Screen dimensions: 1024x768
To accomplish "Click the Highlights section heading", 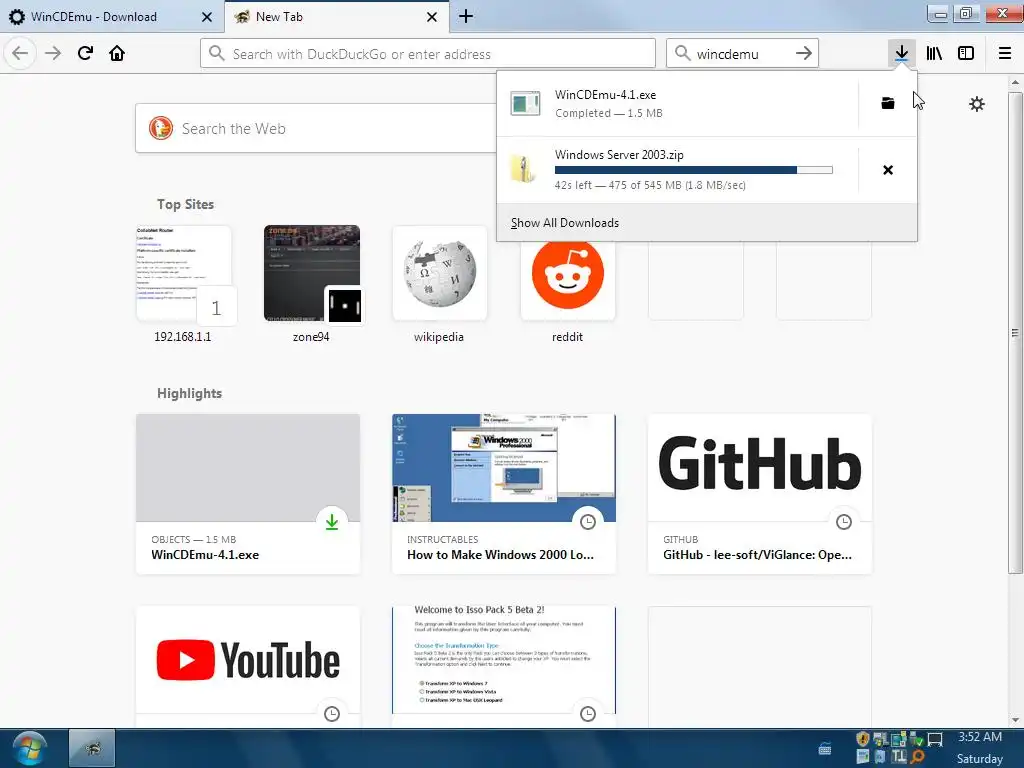I will (x=189, y=393).
